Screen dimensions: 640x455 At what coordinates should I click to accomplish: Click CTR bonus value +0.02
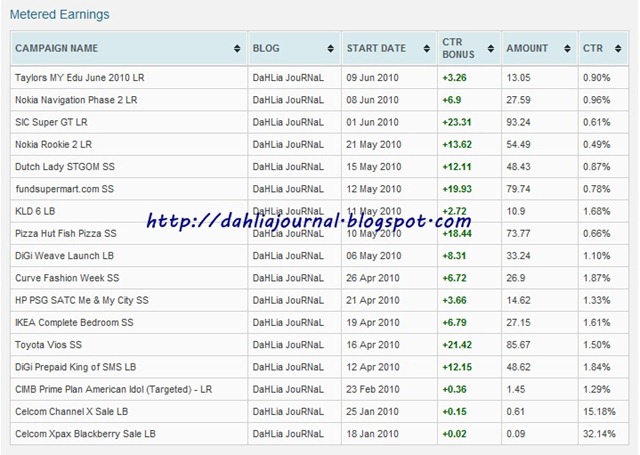tap(454, 434)
